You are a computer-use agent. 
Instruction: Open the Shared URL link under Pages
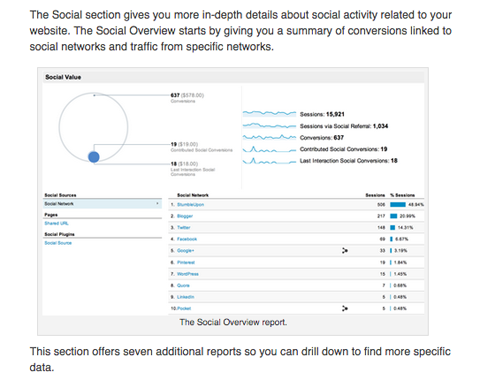click(x=56, y=223)
